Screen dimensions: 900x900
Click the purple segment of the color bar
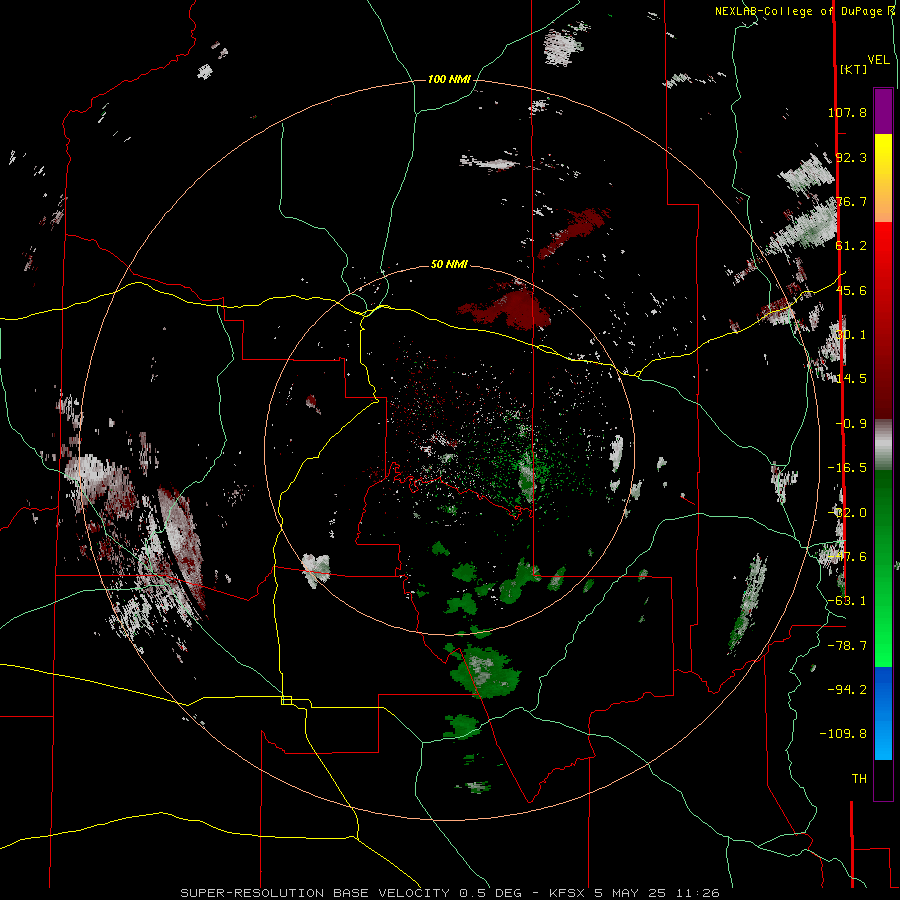883,111
